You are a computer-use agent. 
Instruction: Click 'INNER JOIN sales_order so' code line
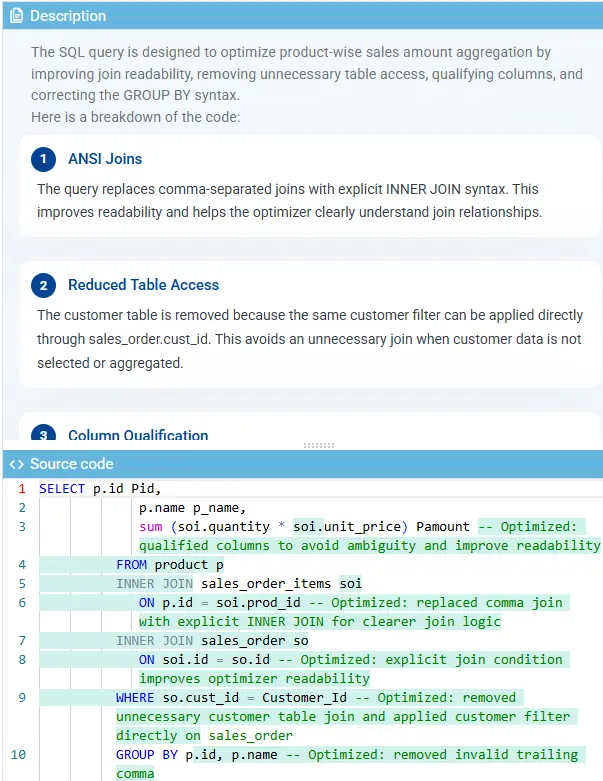[x=212, y=641]
